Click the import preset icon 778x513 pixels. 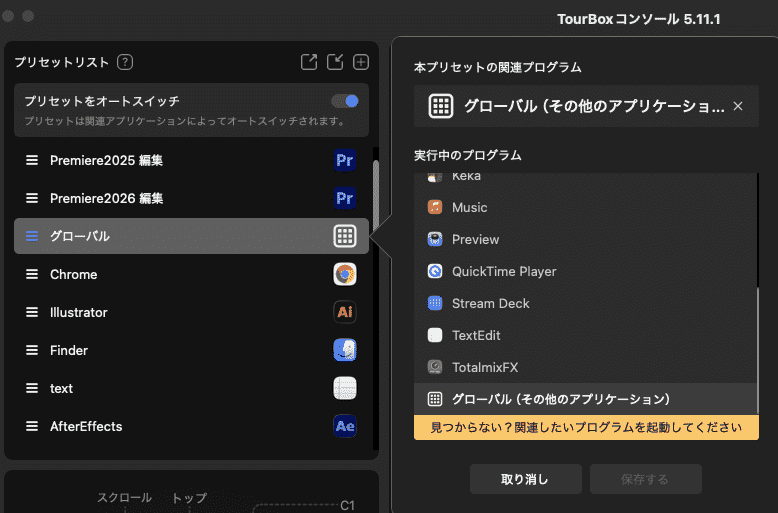tap(335, 62)
